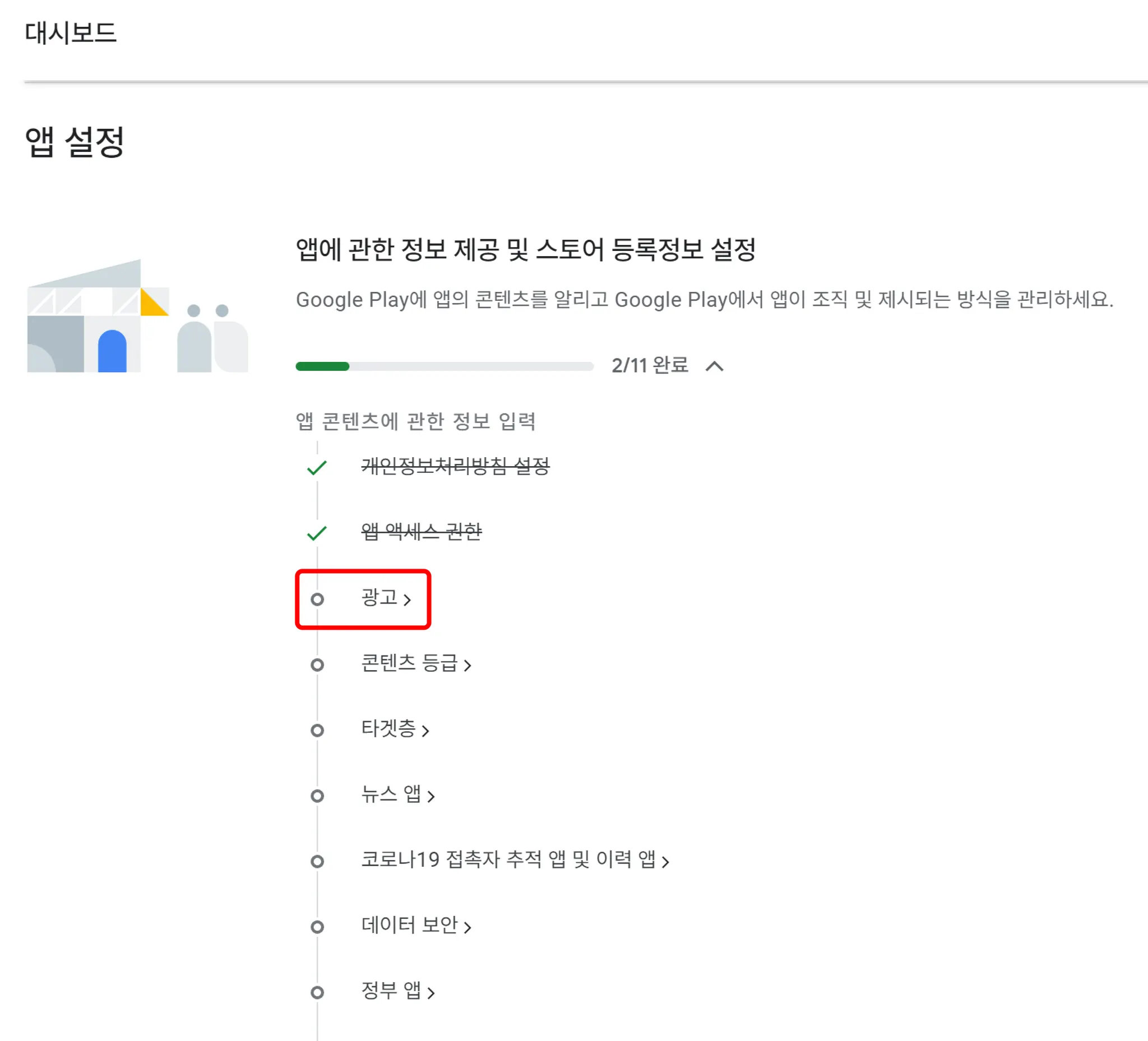The image size is (1148, 1041).
Task: Collapse the 2/11 완료 task list chevron
Action: (x=714, y=366)
